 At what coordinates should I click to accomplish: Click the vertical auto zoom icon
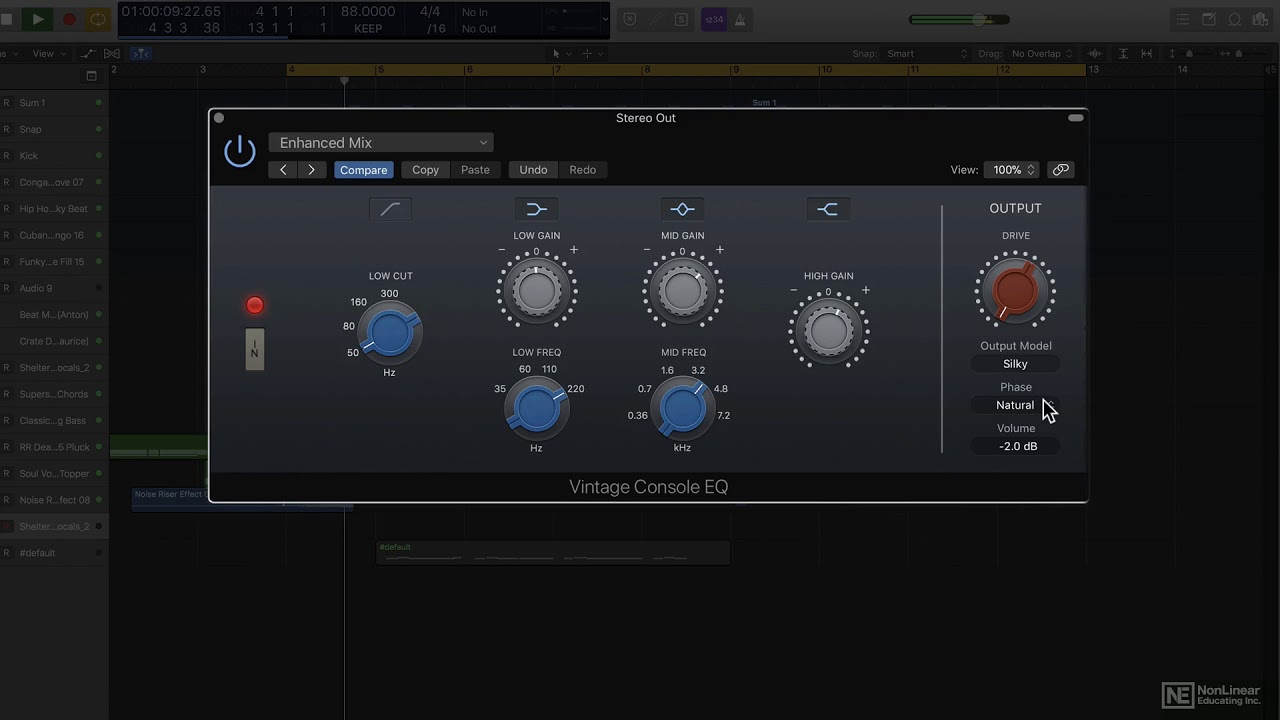pos(1123,53)
